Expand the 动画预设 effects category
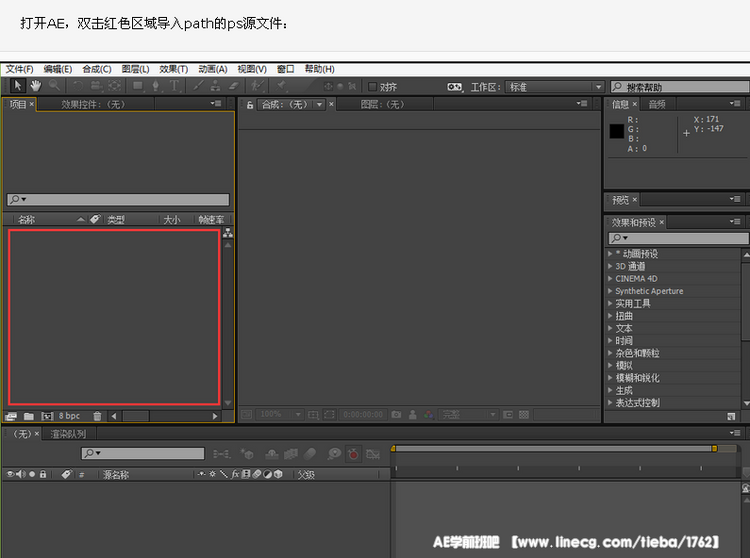750x558 pixels. (x=610, y=253)
